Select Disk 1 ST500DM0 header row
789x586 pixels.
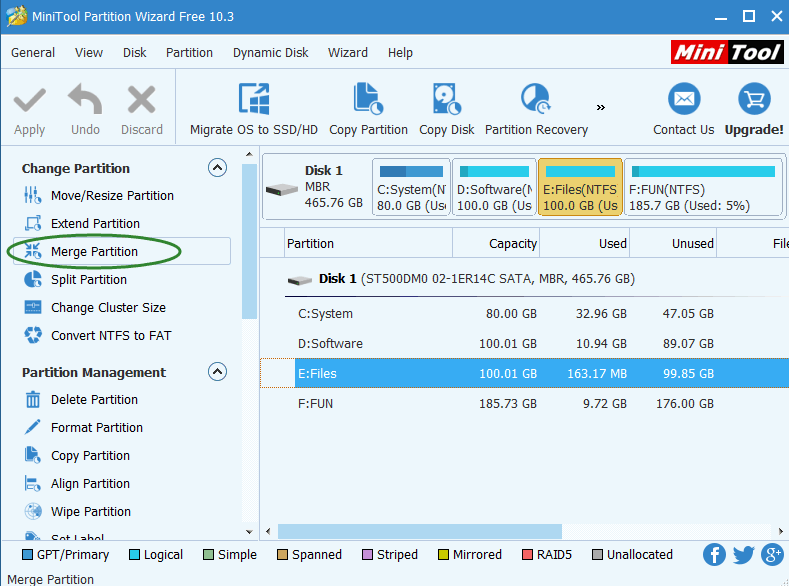(524, 279)
